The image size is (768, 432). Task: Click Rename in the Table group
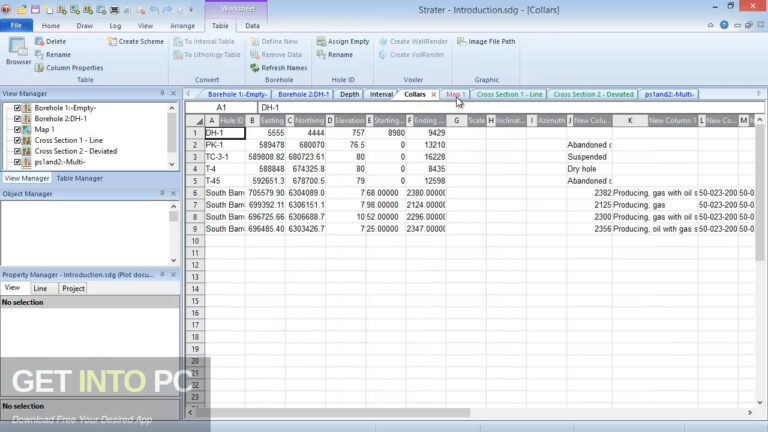pos(53,55)
